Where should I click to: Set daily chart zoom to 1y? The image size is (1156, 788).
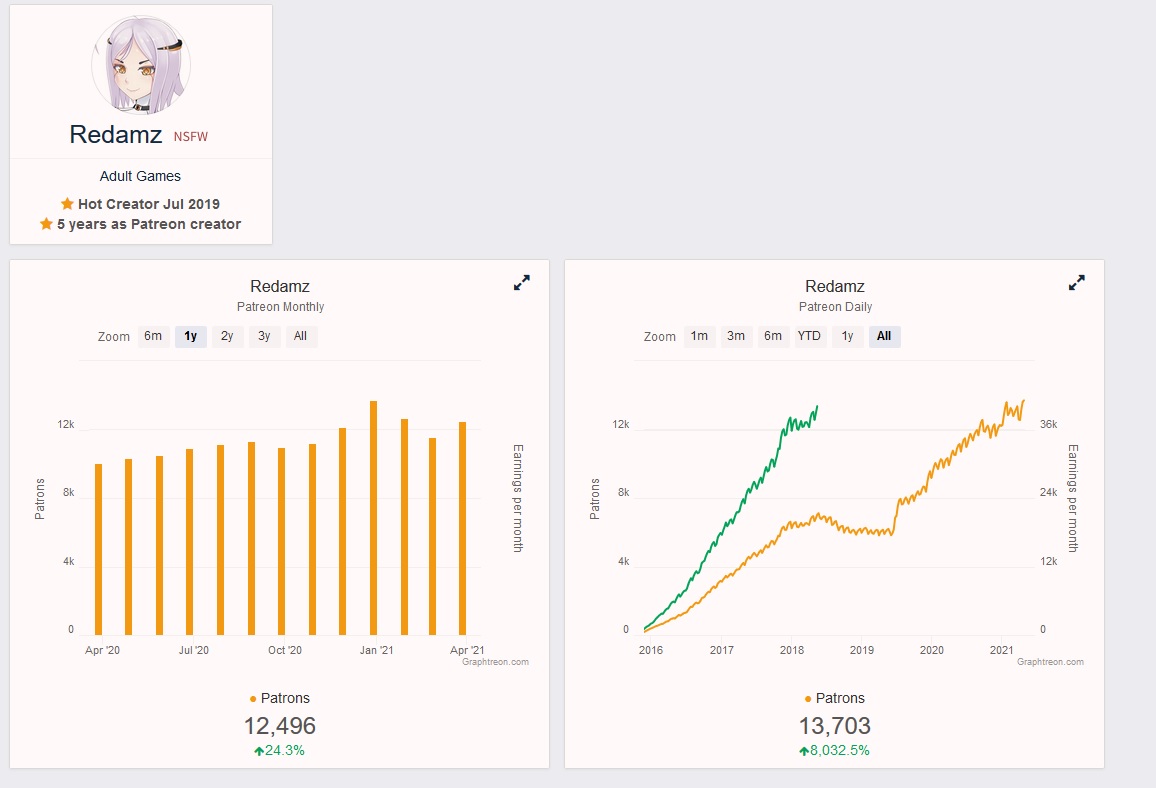click(x=848, y=336)
